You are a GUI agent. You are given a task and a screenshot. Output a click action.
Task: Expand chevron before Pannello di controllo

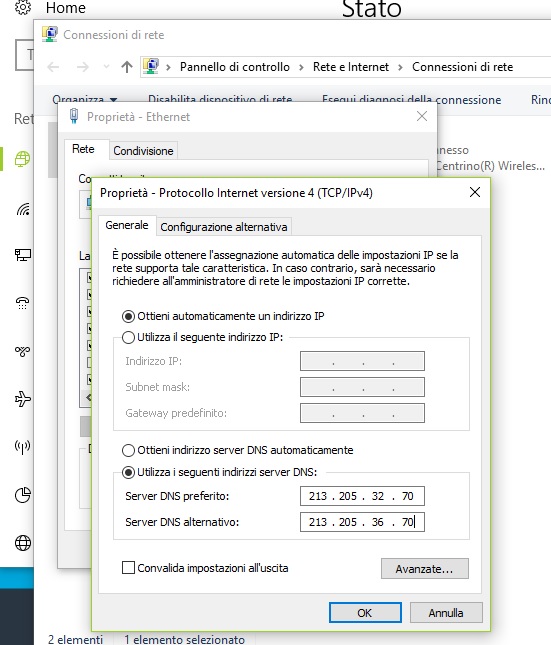coord(168,67)
